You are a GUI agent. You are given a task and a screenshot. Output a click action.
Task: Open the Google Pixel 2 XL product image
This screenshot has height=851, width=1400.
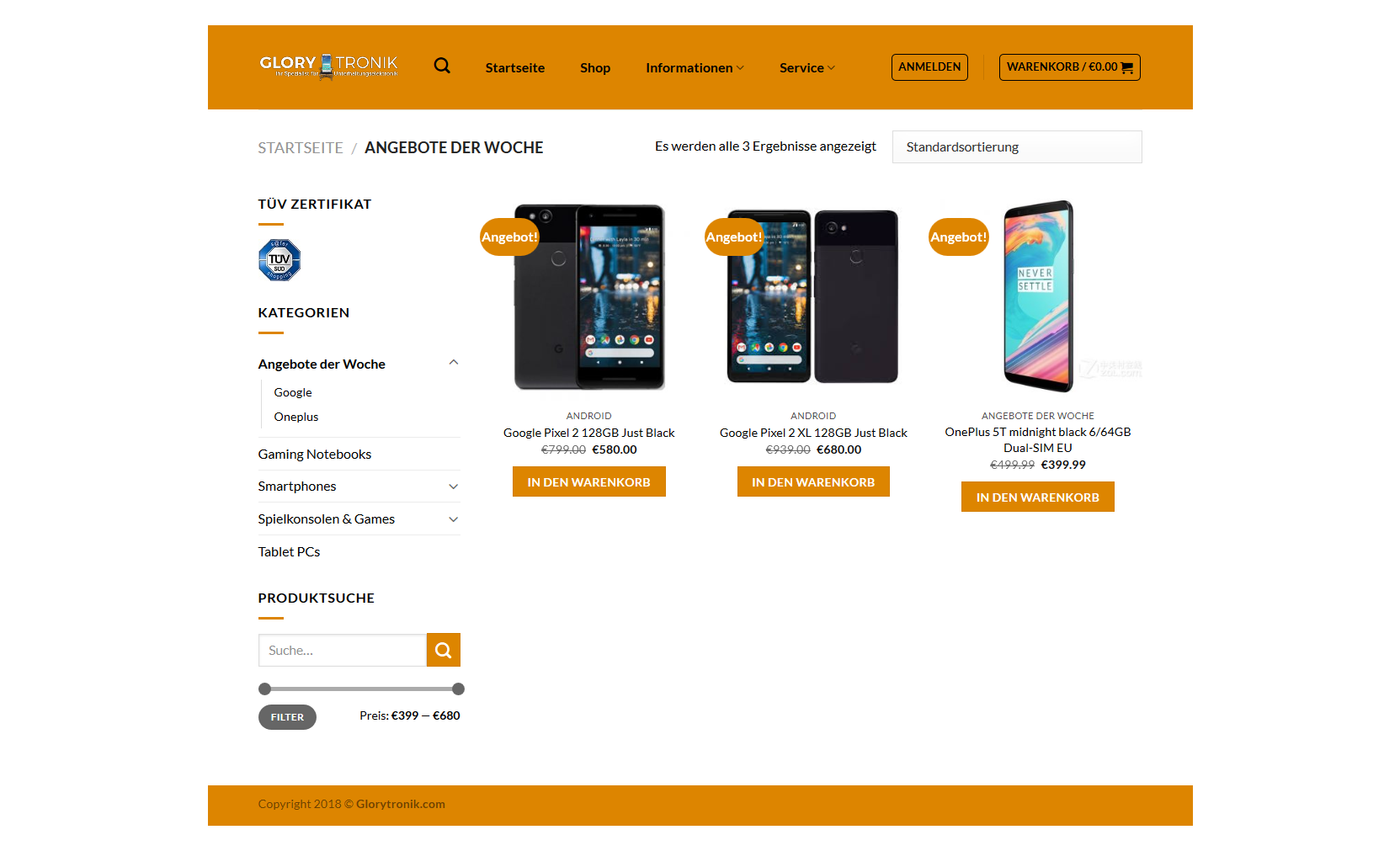coord(813,296)
